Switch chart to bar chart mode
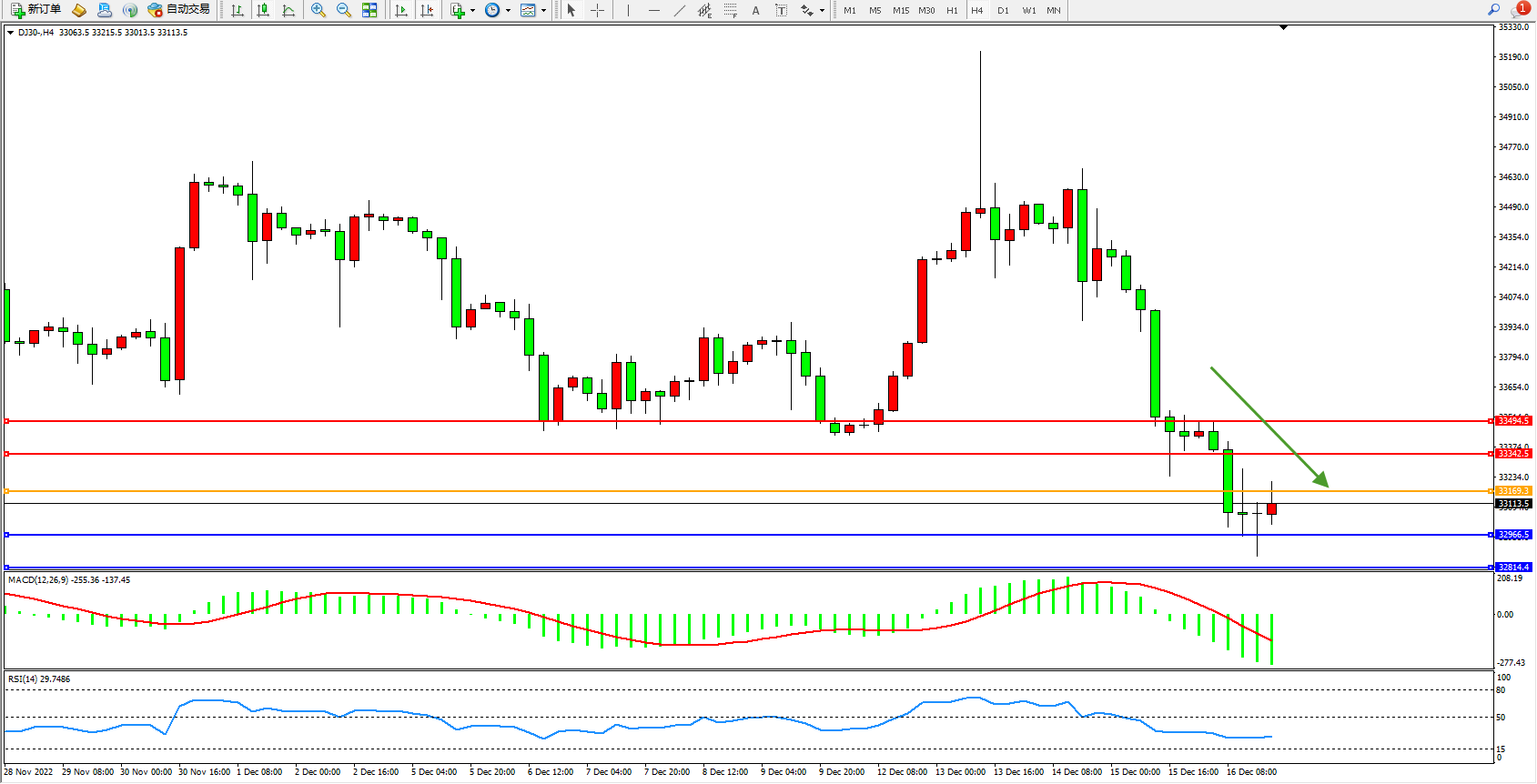Viewport: 1537px width, 784px height. pyautogui.click(x=238, y=10)
